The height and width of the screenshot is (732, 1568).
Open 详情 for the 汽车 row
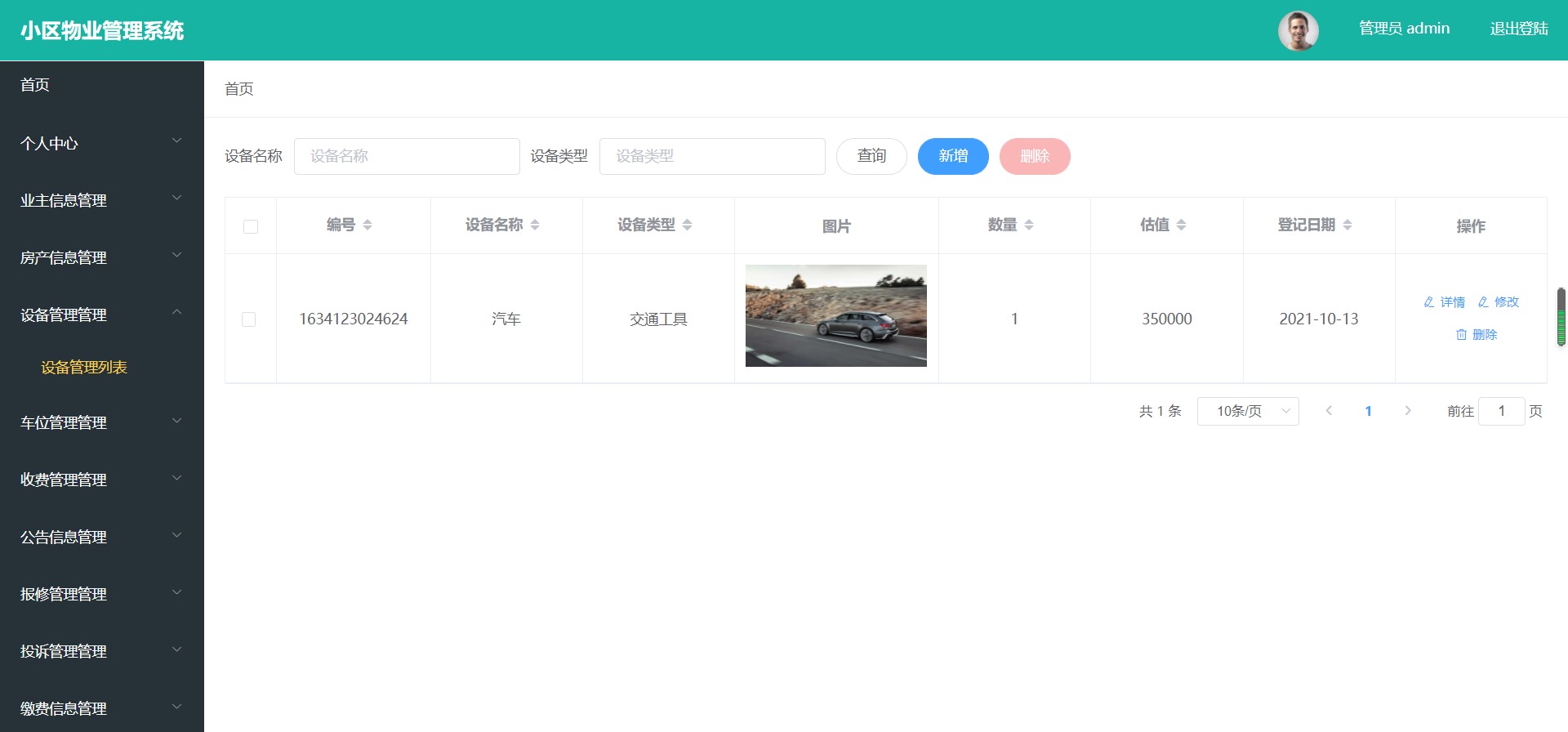pyautogui.click(x=1445, y=302)
